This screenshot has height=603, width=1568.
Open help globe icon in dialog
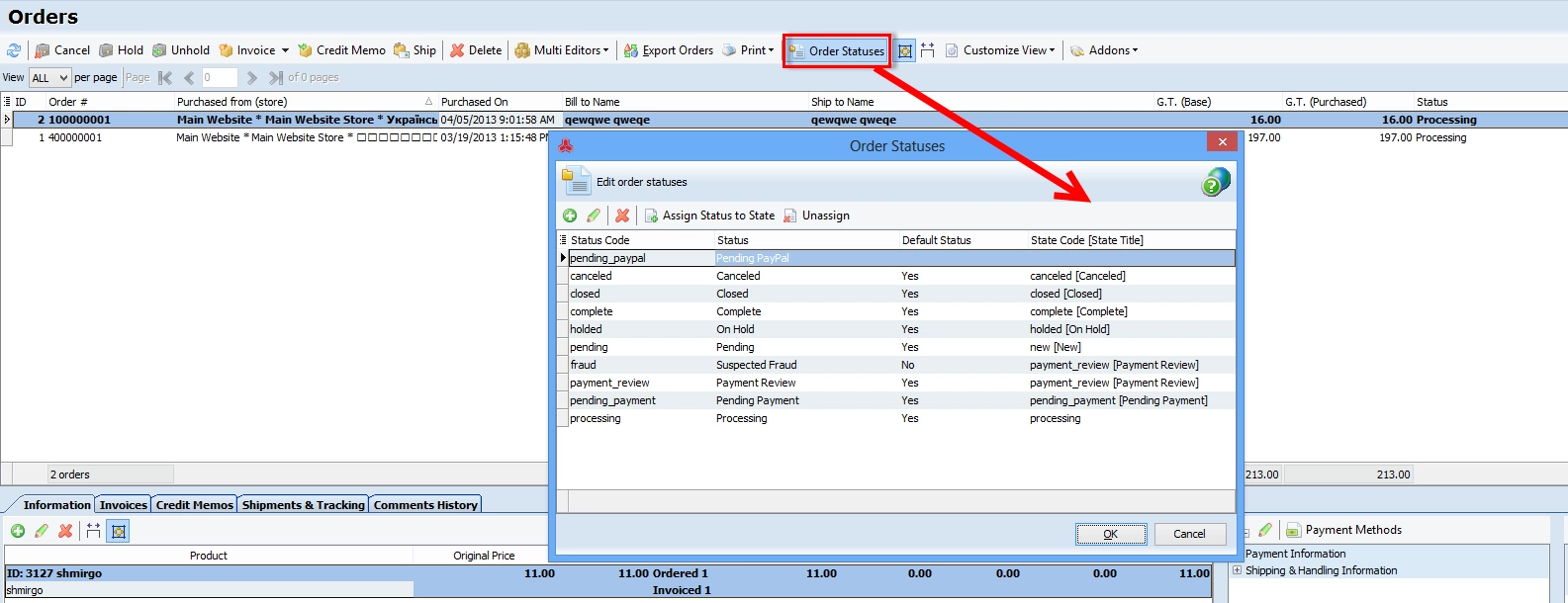[x=1216, y=182]
